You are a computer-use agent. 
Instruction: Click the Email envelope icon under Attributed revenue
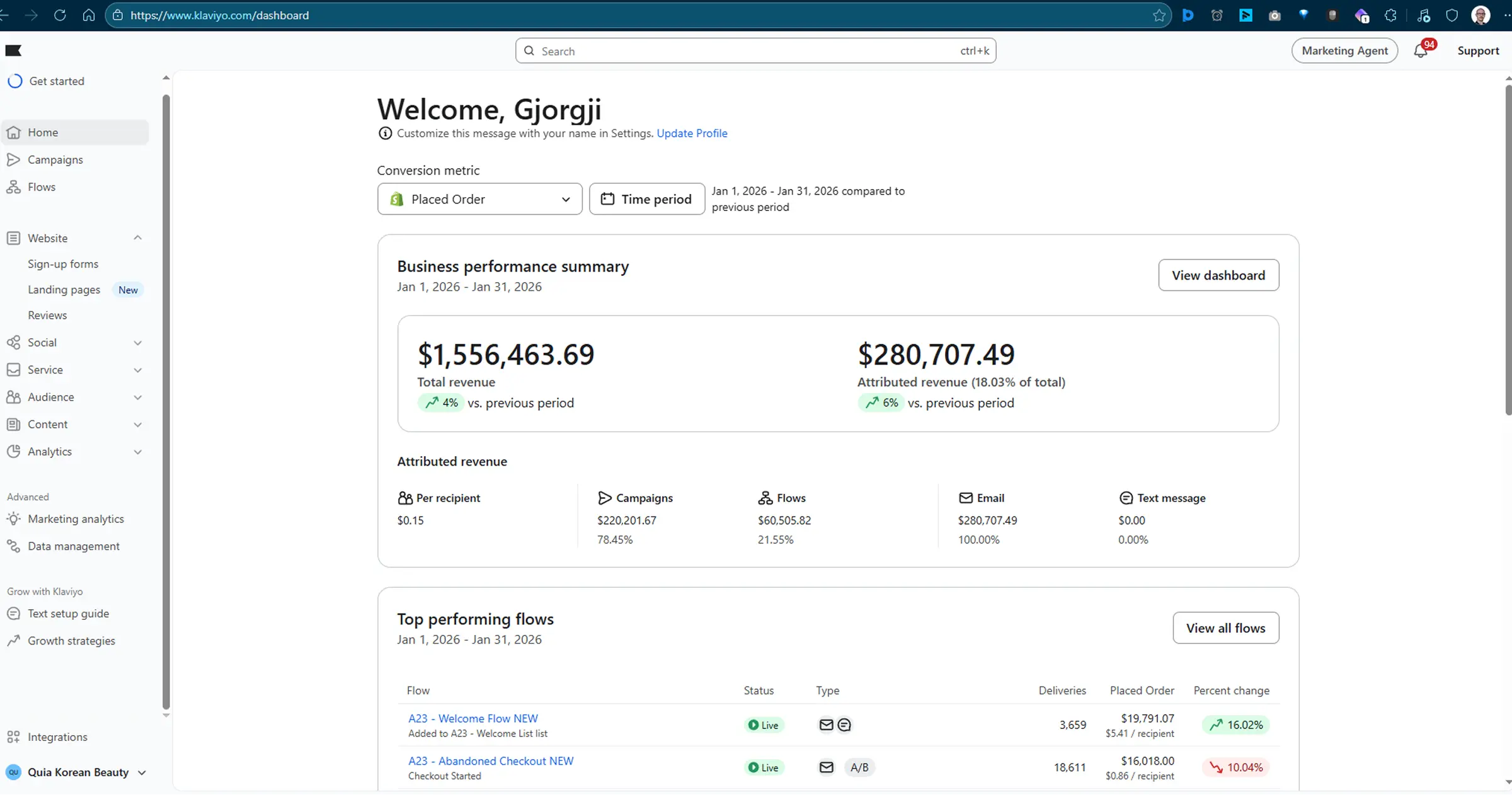coord(965,498)
